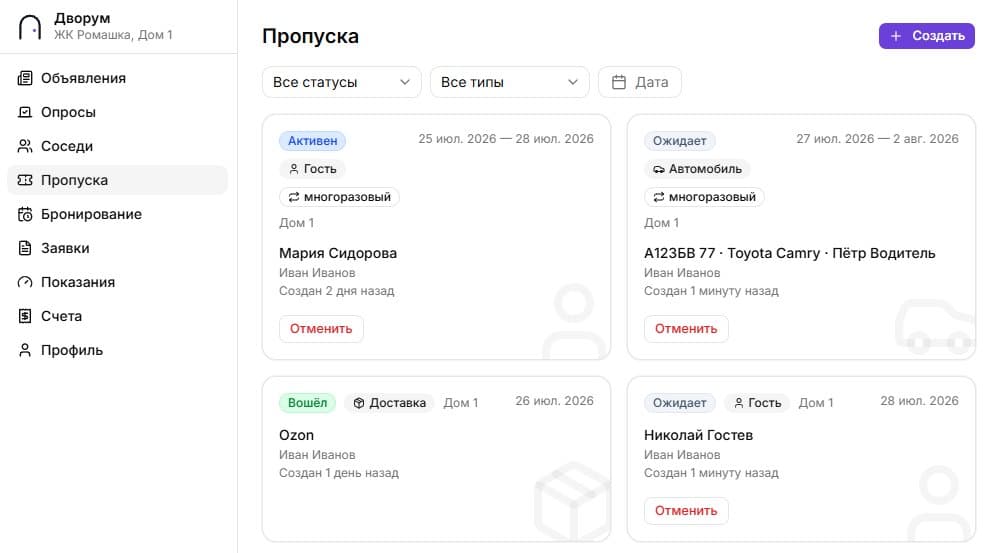This screenshot has height=553, width=994.
Task: Click the box icon in Доставка tag
Action: (x=359, y=403)
